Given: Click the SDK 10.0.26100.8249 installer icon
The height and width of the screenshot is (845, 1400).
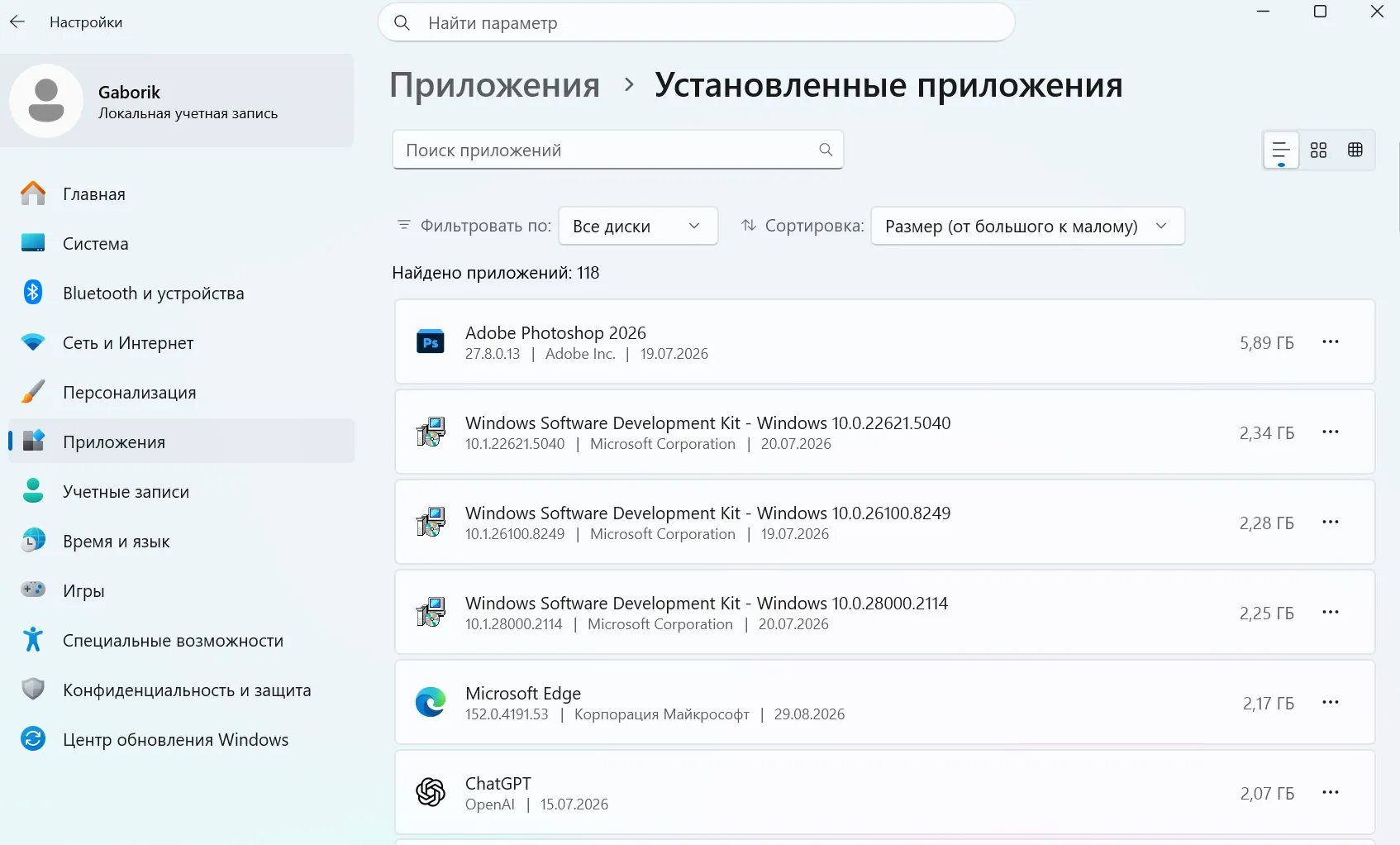Looking at the screenshot, I should 431,523.
